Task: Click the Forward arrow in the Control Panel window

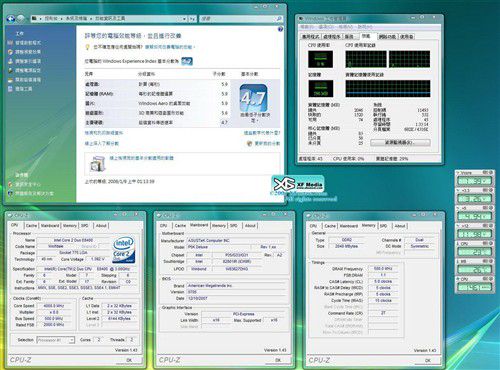Action: point(21,19)
